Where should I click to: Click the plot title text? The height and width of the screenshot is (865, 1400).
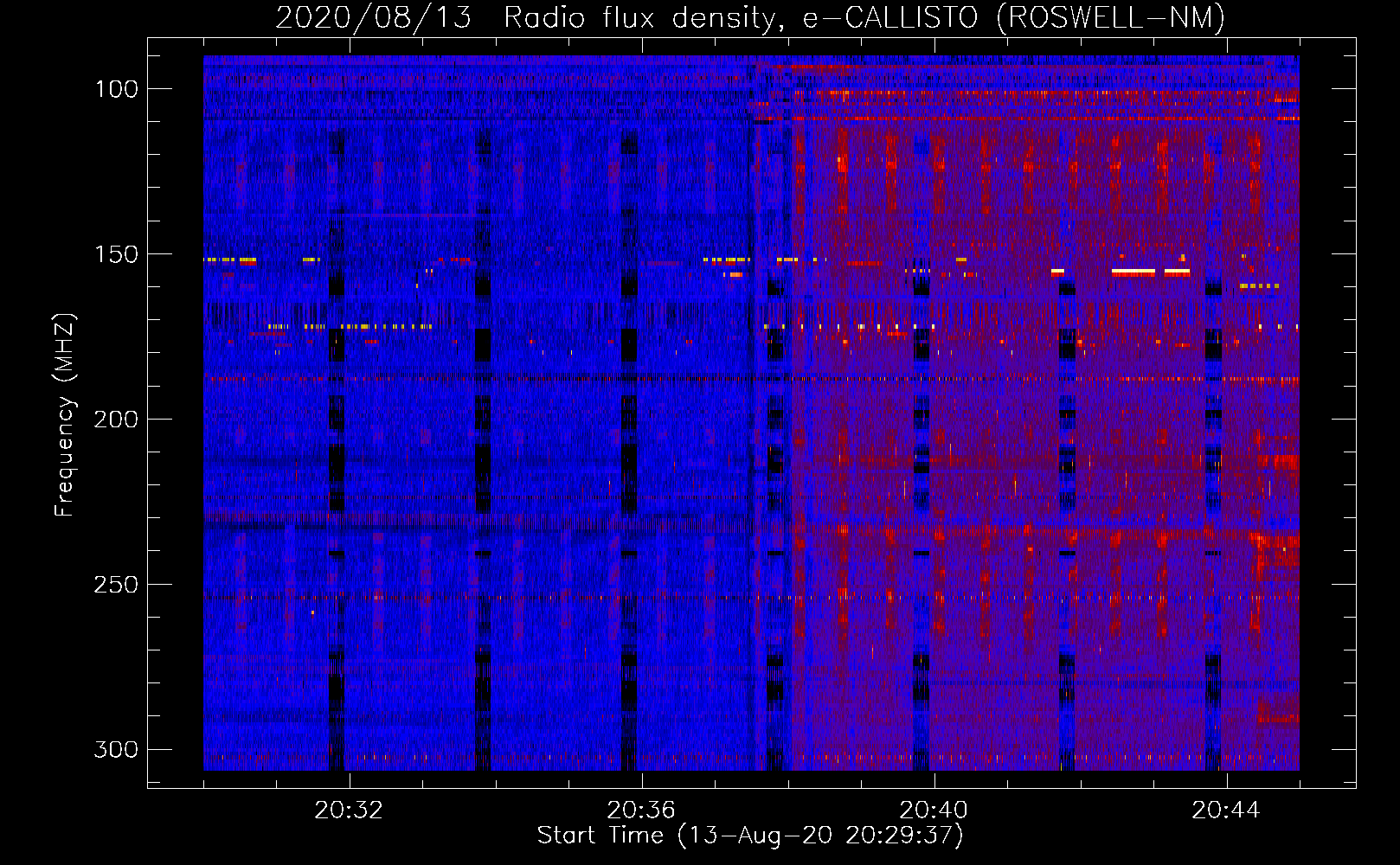[x=750, y=17]
